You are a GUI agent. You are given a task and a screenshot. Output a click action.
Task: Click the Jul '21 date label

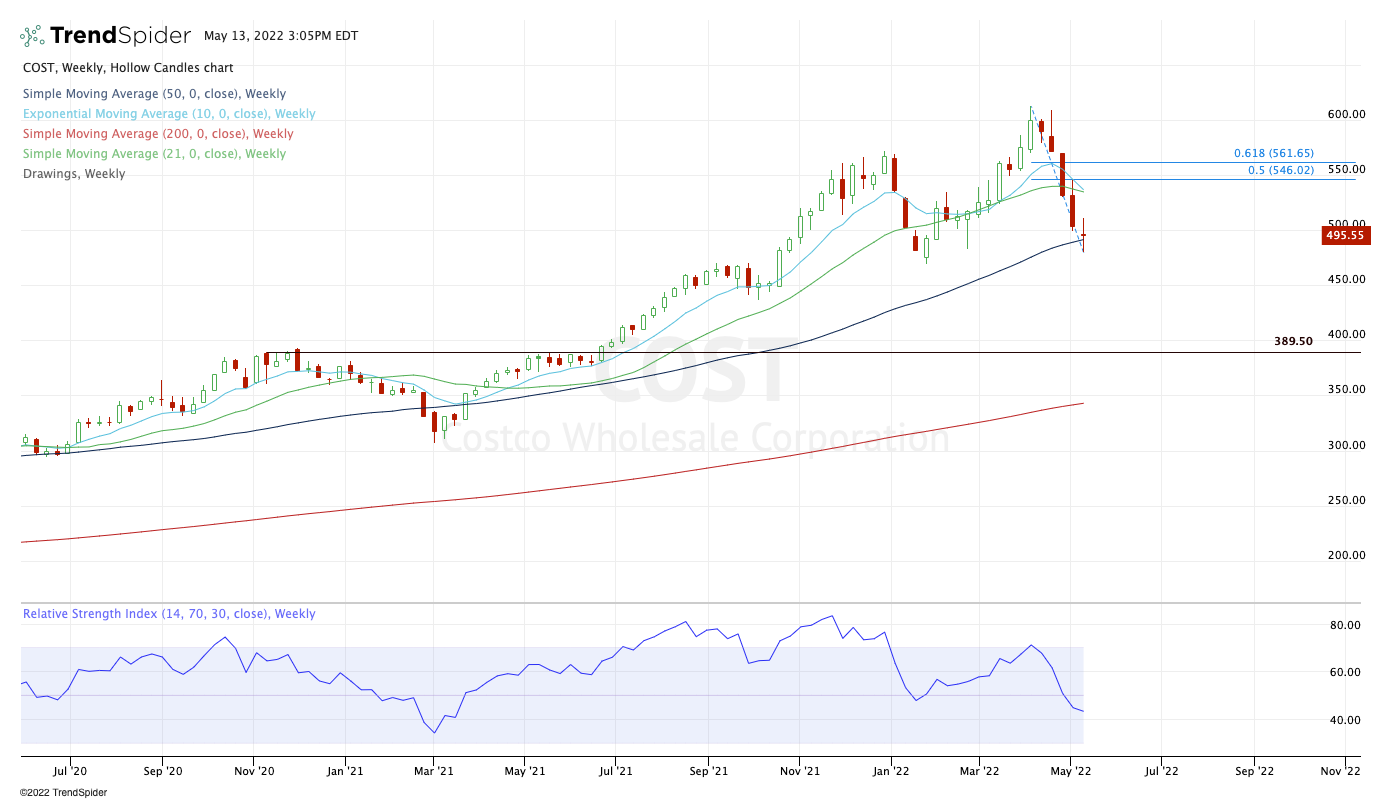(615, 772)
